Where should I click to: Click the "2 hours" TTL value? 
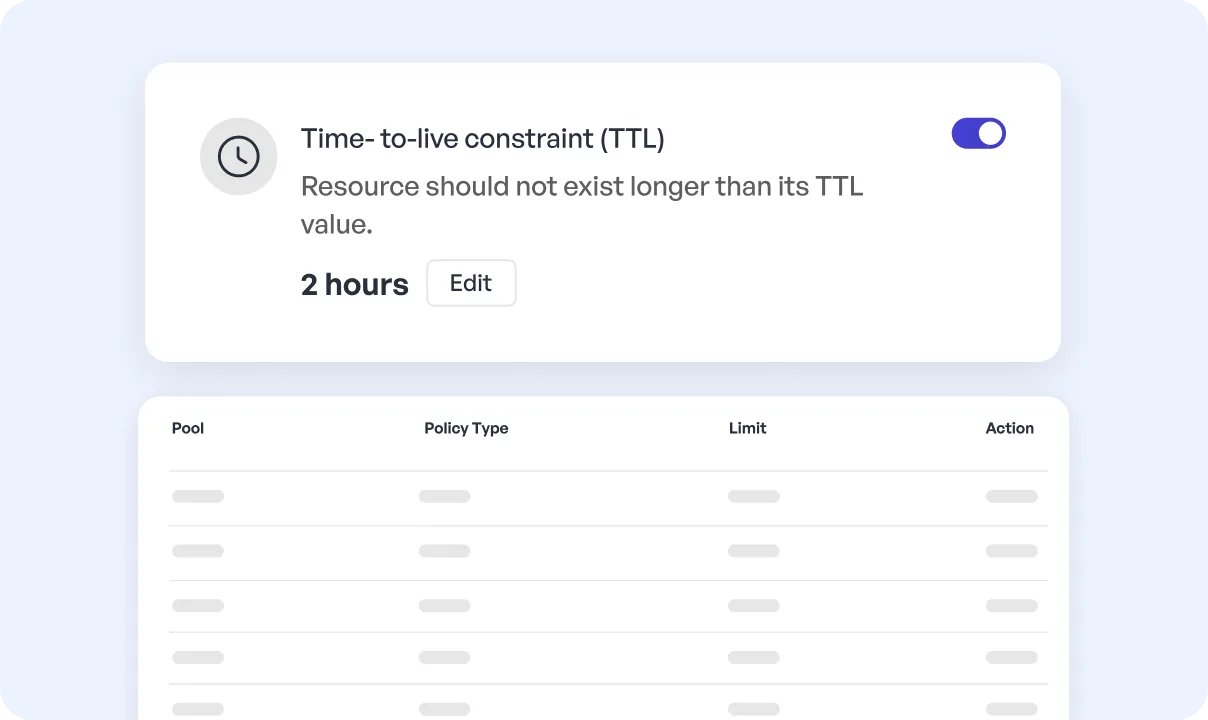(354, 285)
